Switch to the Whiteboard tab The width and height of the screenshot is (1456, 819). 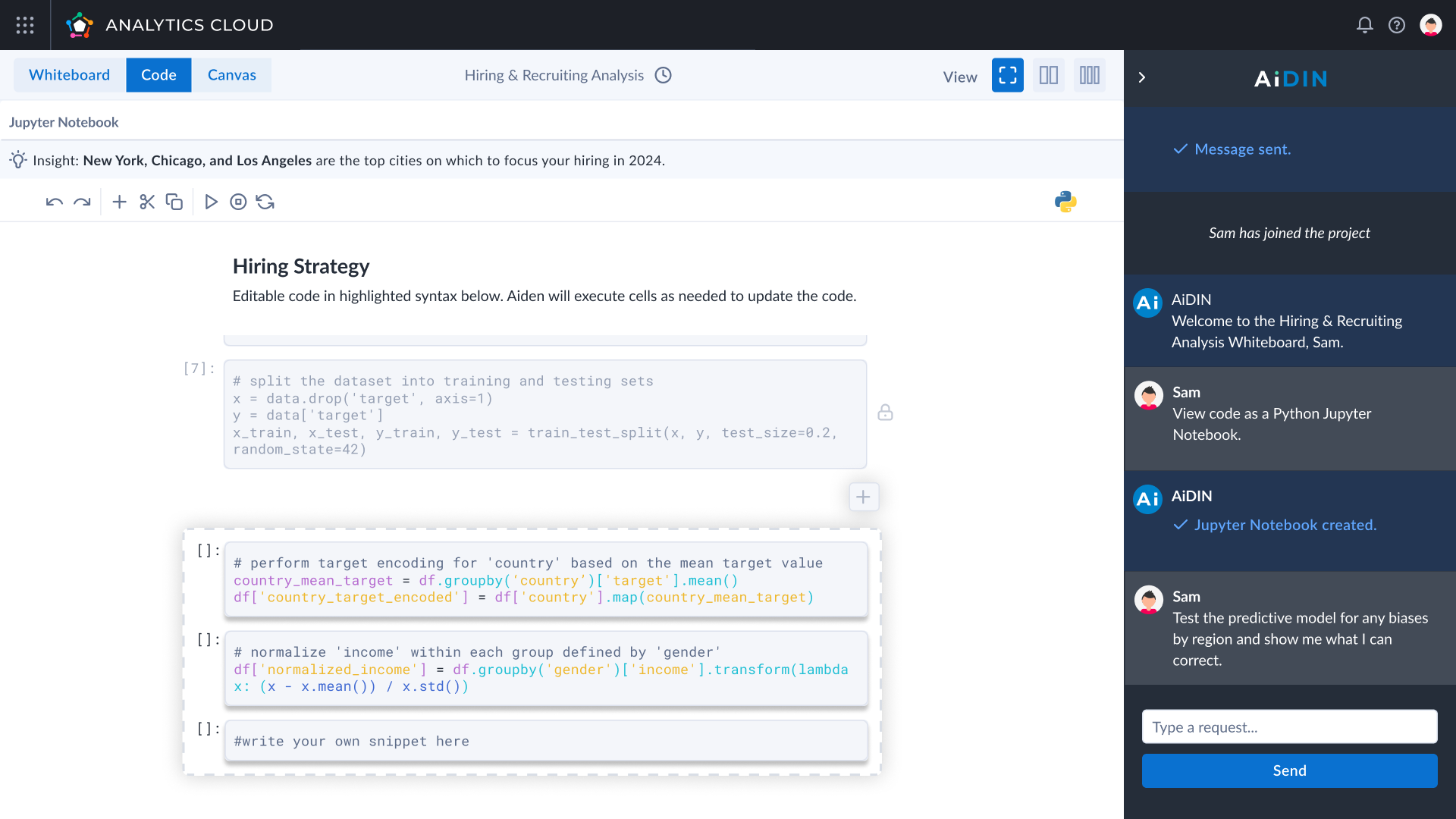pos(69,75)
